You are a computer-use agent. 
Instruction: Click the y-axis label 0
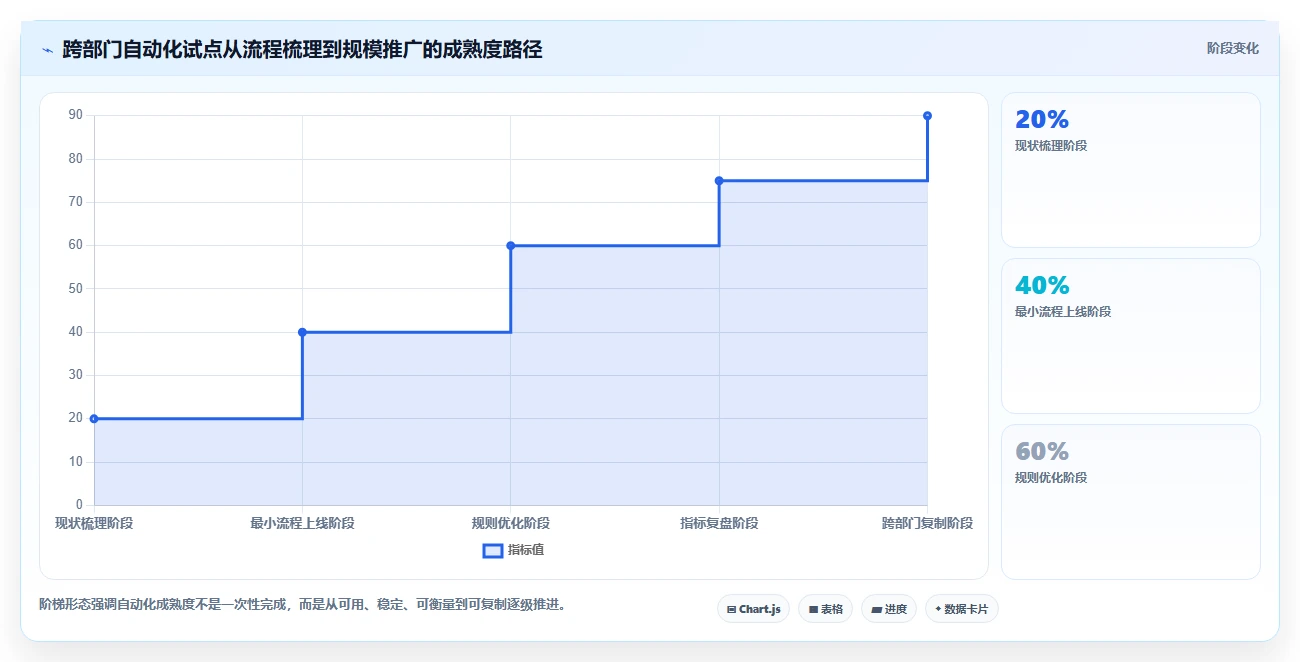(x=80, y=505)
